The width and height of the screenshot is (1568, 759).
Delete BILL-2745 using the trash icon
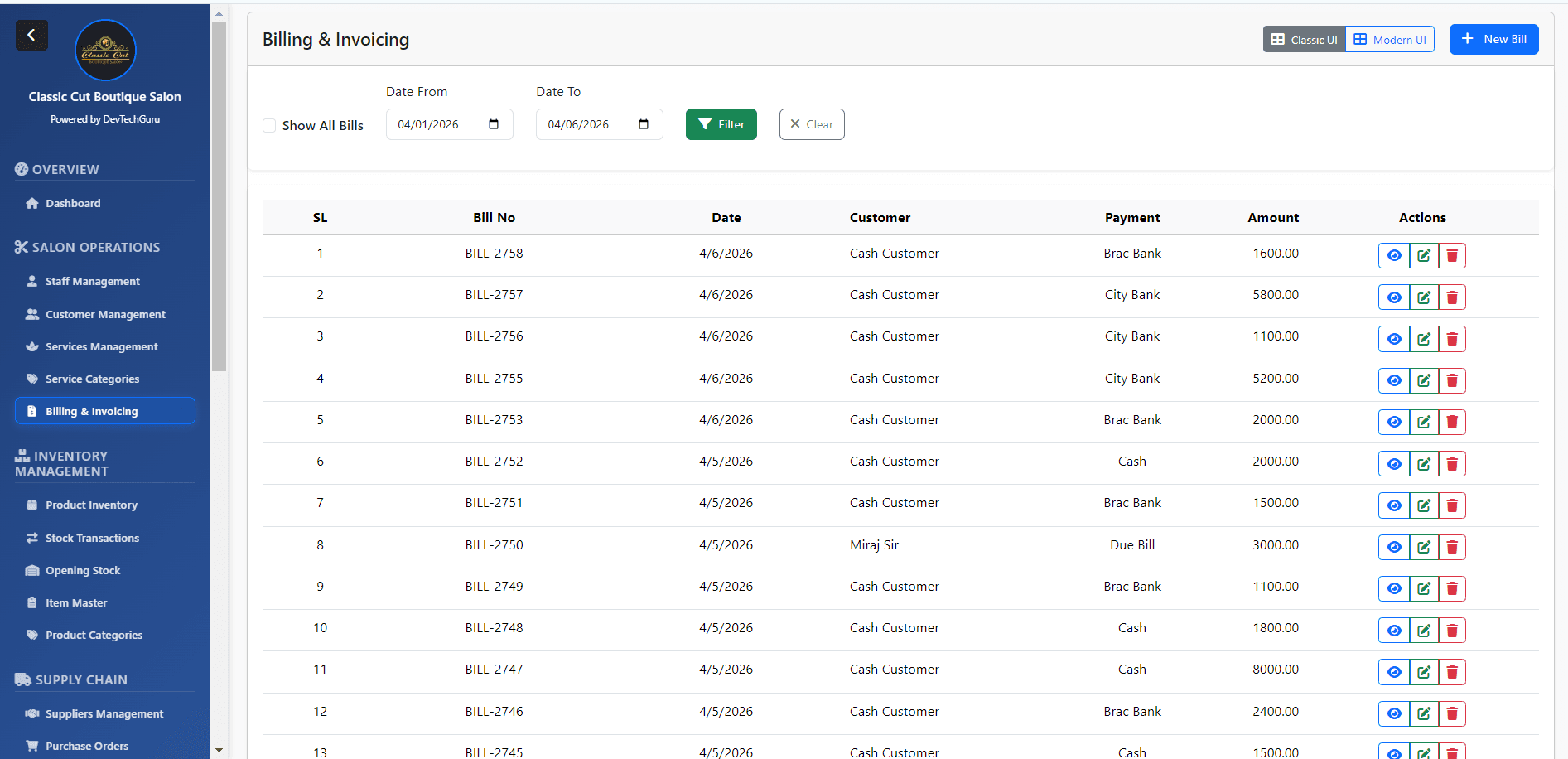(x=1452, y=752)
